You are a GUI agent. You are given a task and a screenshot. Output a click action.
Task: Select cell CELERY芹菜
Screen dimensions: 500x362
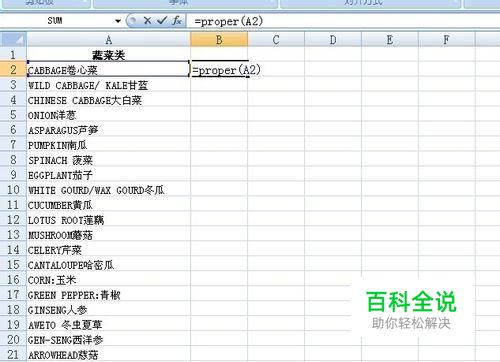coord(109,250)
